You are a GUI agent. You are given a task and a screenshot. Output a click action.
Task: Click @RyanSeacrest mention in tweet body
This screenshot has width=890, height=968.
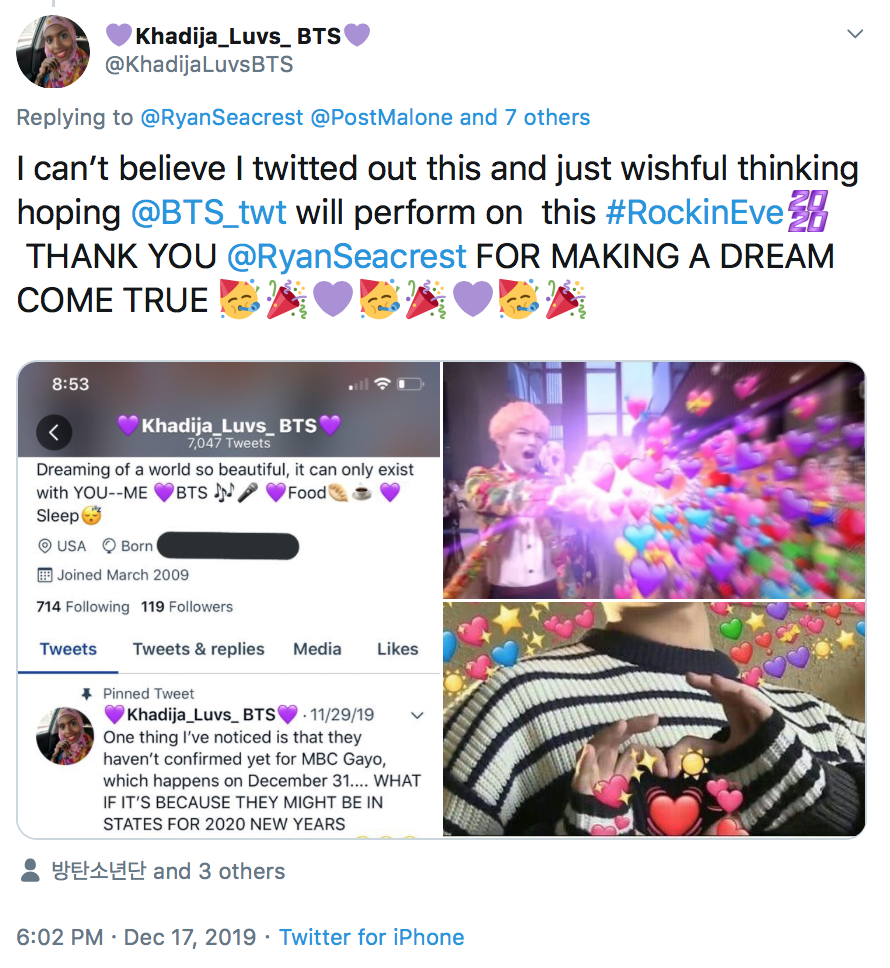coord(347,256)
